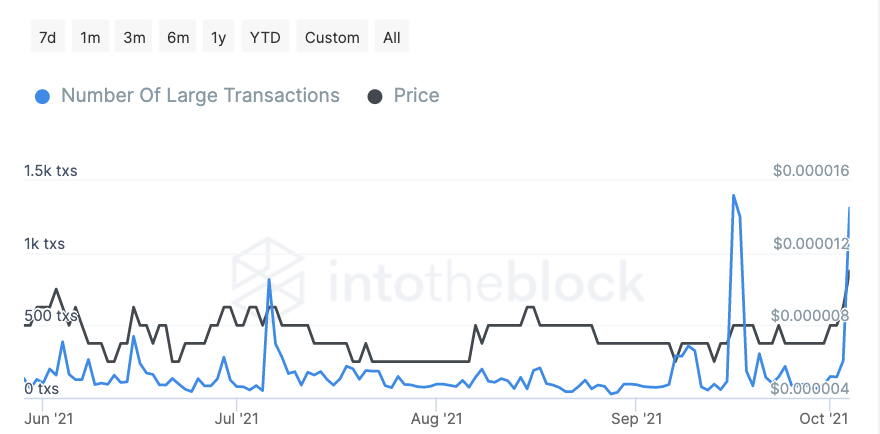This screenshot has height=434, width=880.
Task: Toggle the Price series legend
Action: tap(416, 96)
